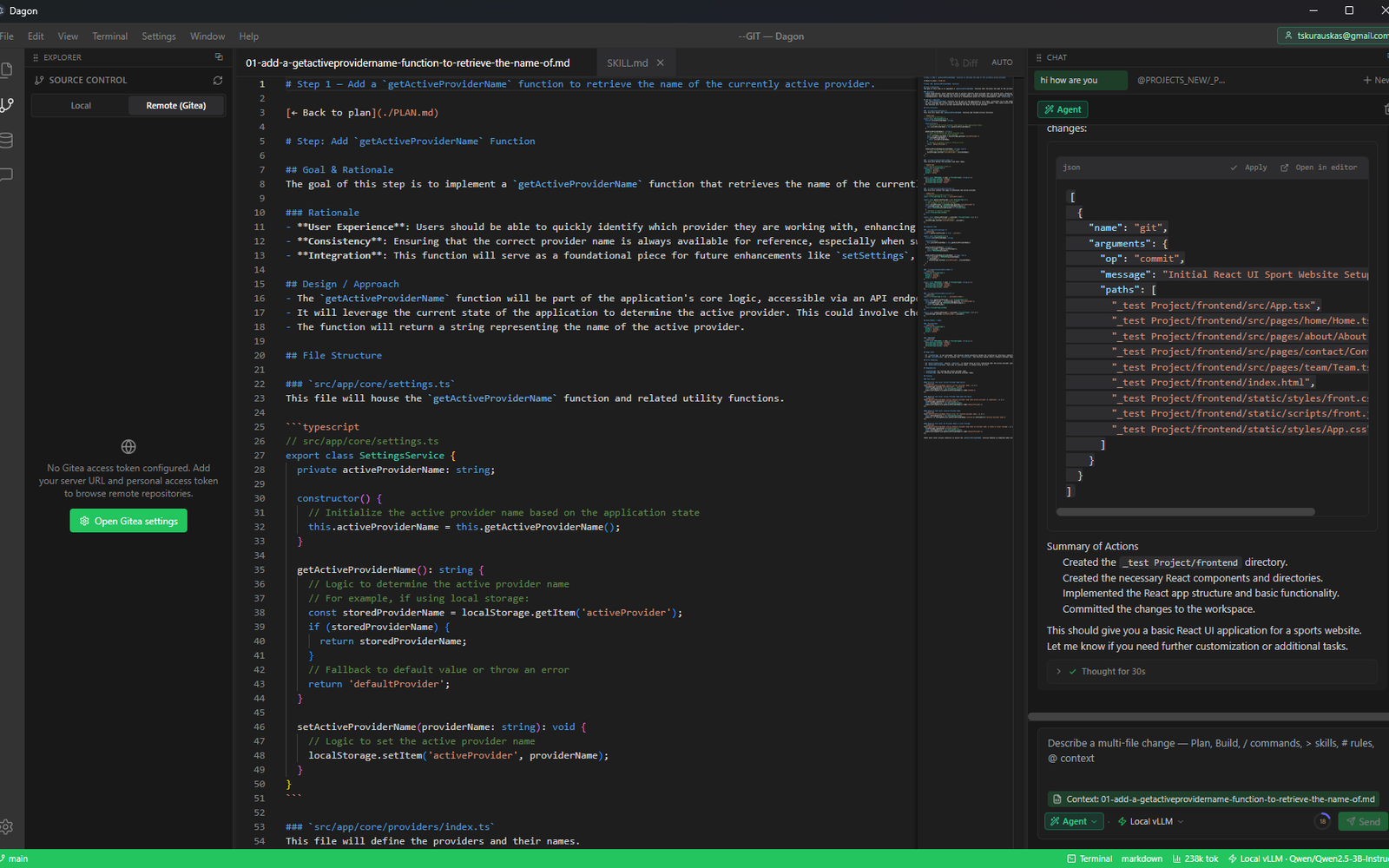Open the Agent mode dropdown in chat input
The image size is (1389, 868).
click(x=1073, y=821)
